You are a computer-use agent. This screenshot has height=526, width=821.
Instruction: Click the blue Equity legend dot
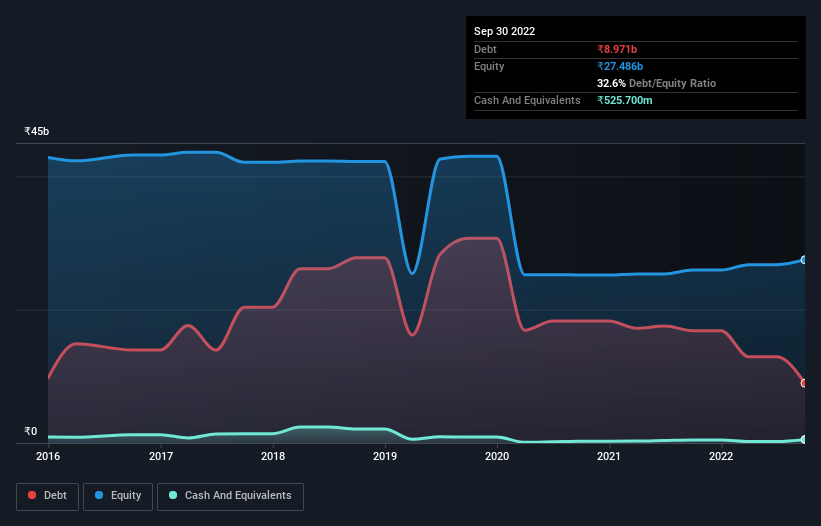tap(99, 495)
